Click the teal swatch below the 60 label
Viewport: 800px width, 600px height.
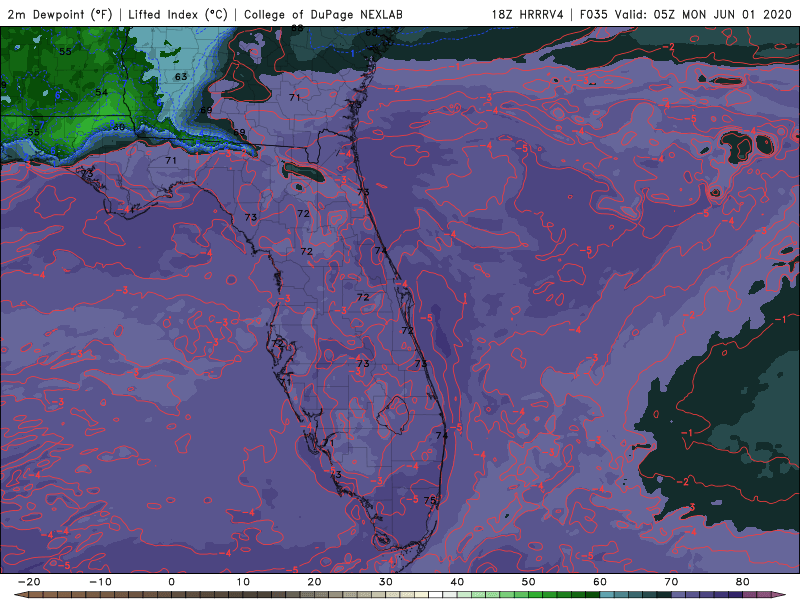point(607,595)
